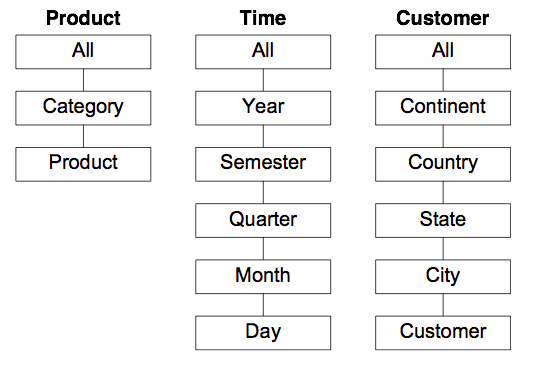Click the connector line between Year and Semester
The height and width of the screenshot is (370, 534).
263,136
